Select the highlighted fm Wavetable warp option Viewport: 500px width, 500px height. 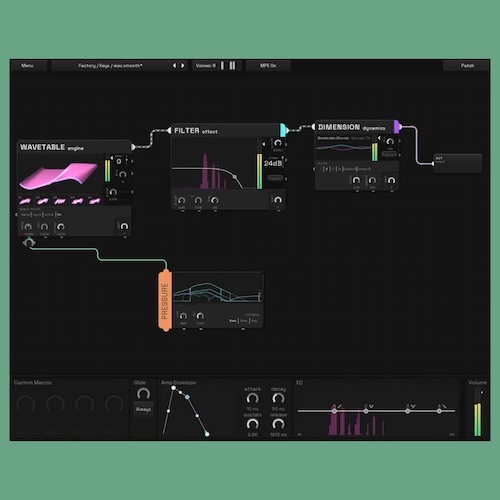point(59,215)
